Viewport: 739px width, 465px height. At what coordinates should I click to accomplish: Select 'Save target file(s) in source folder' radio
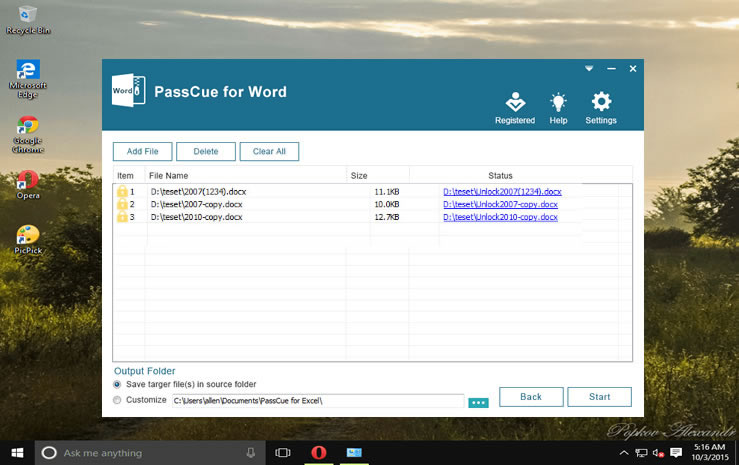click(x=117, y=384)
